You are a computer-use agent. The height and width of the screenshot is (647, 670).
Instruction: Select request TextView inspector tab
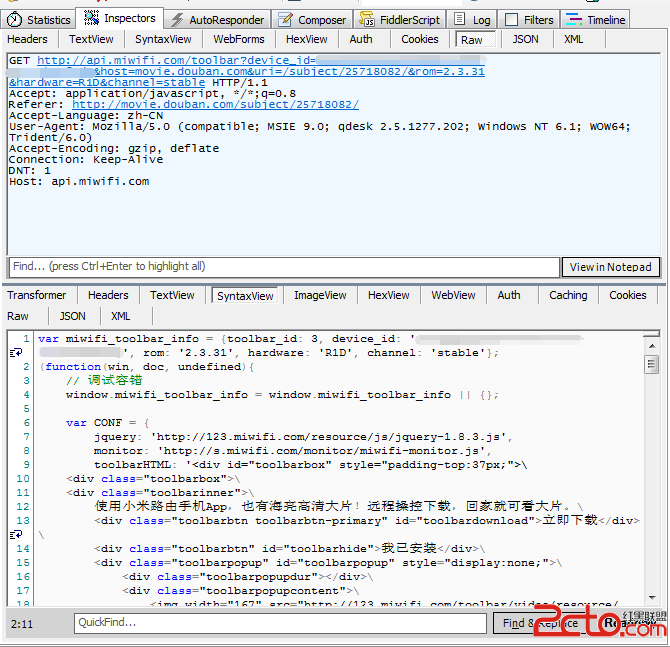(91, 39)
